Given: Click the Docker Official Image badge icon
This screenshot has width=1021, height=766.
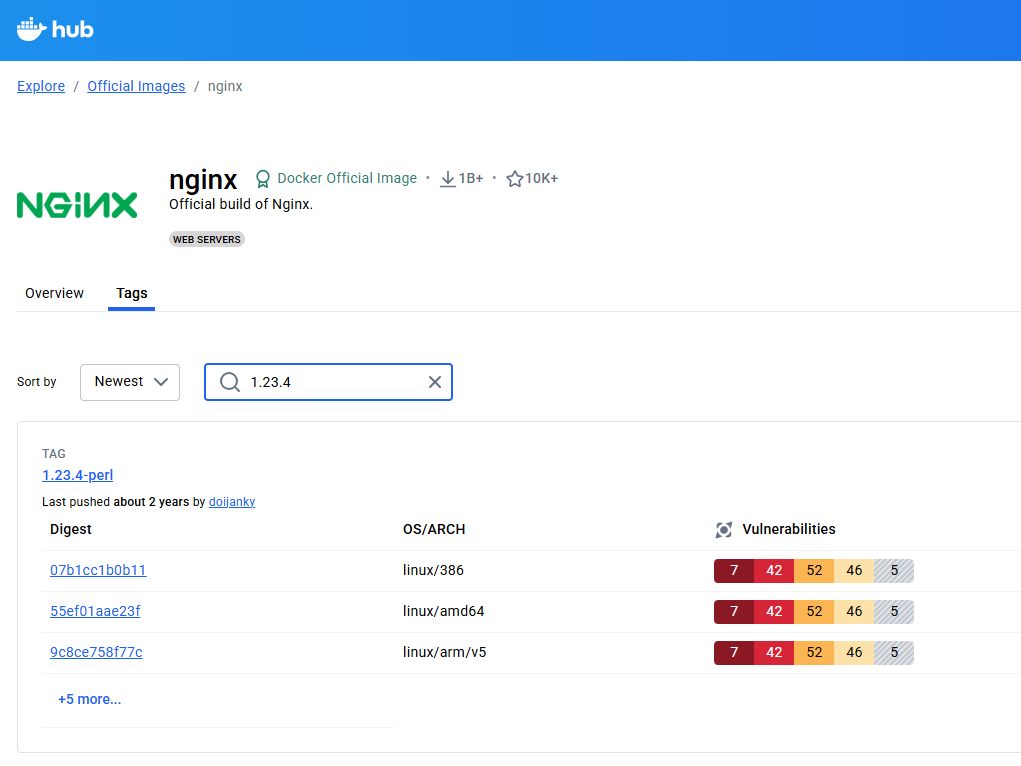Looking at the screenshot, I should click(262, 179).
